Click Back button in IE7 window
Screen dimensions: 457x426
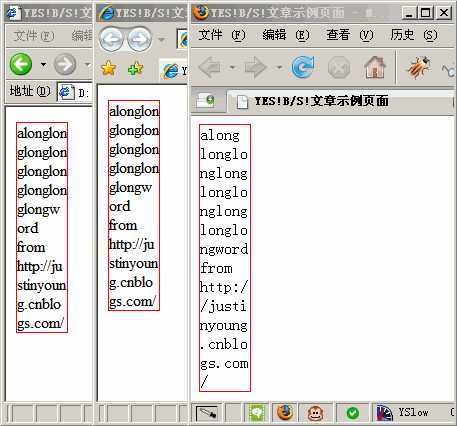coord(112,40)
